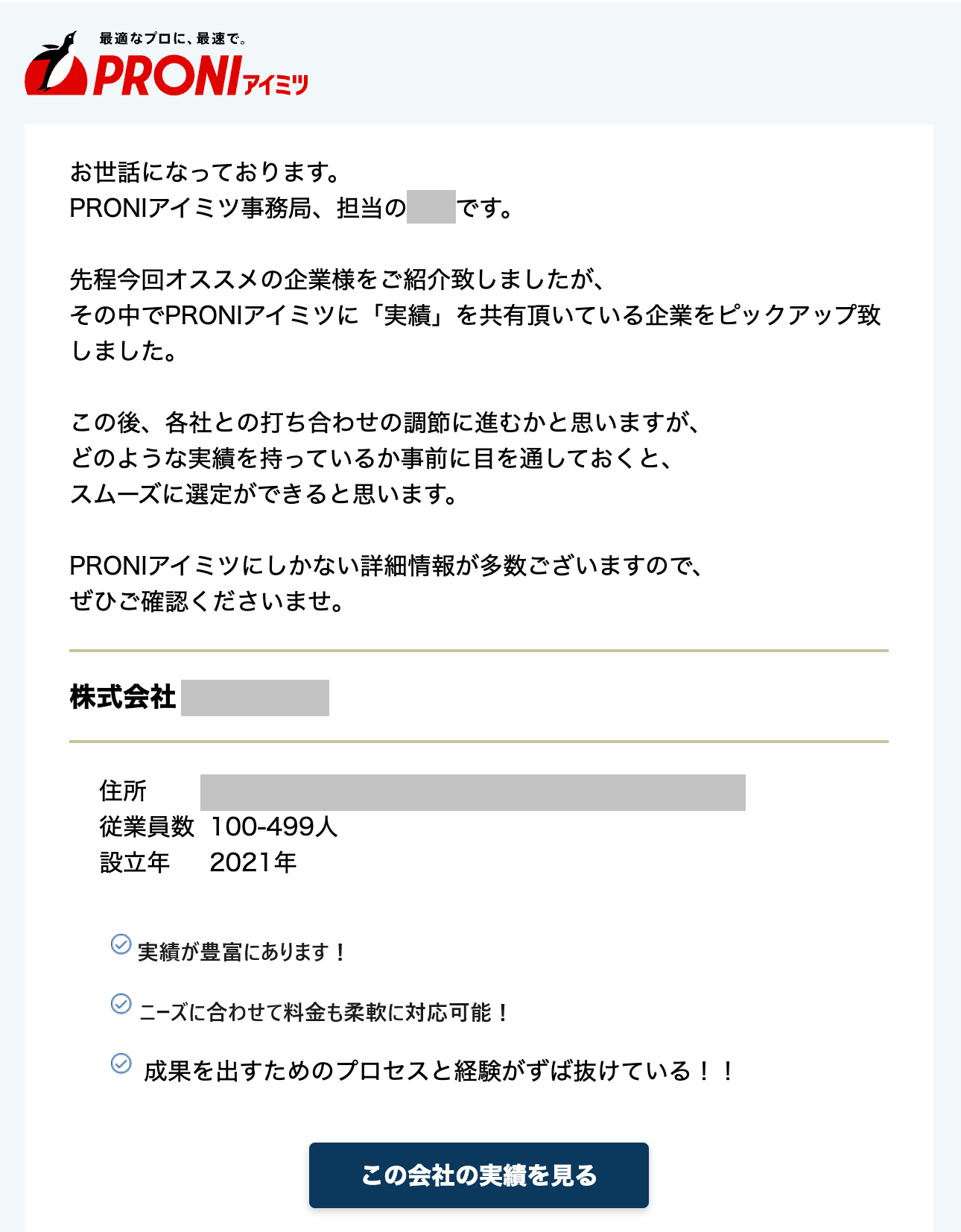Click the tagline 最適なプロに、最速で。
961x1232 pixels.
coord(173,39)
